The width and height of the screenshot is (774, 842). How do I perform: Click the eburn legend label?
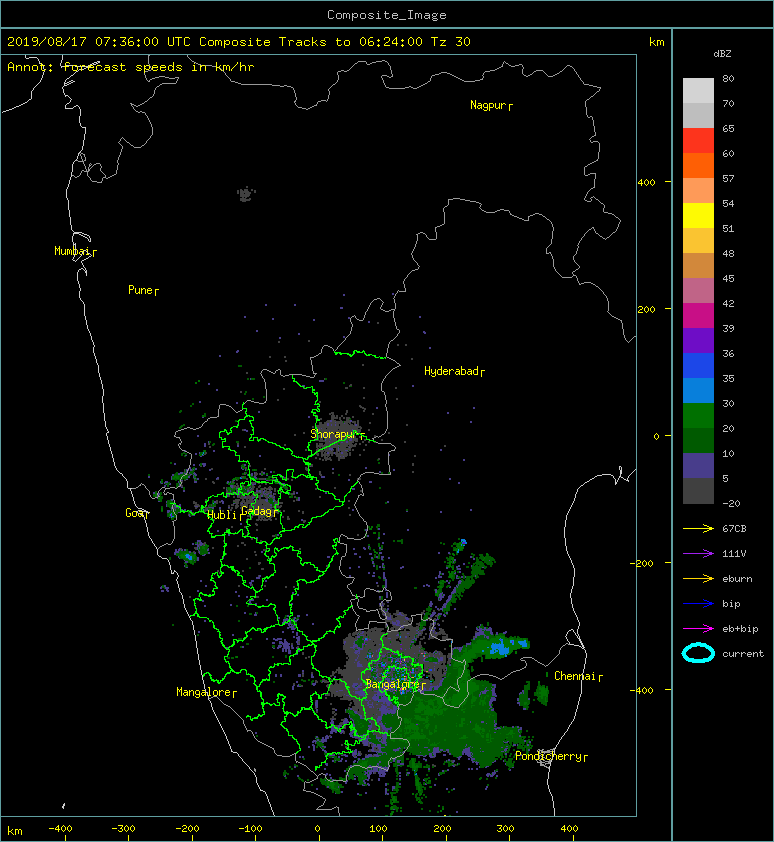click(x=737, y=578)
